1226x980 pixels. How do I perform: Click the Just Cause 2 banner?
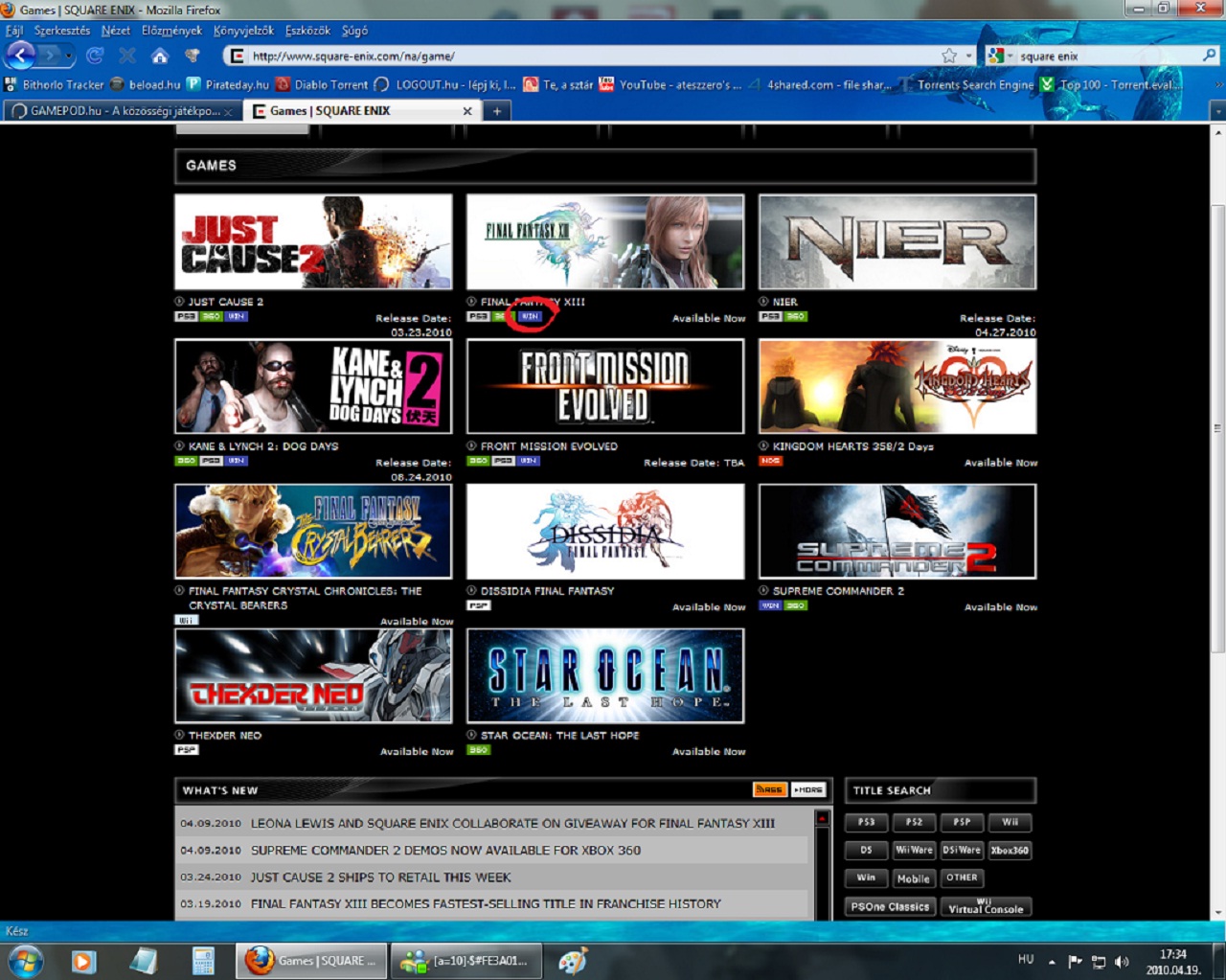(x=313, y=241)
